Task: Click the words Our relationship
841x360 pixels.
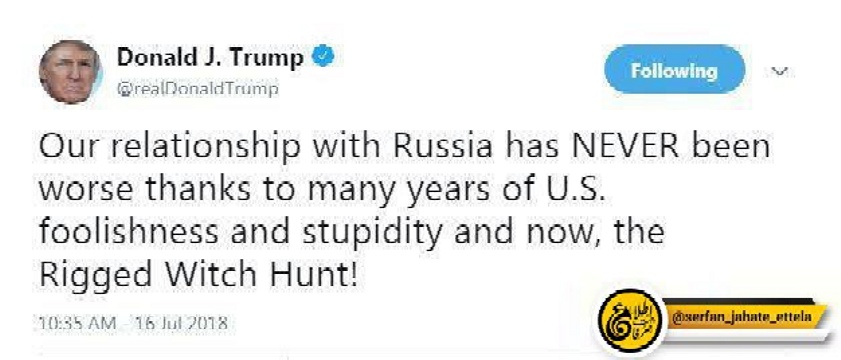Action: (x=169, y=148)
